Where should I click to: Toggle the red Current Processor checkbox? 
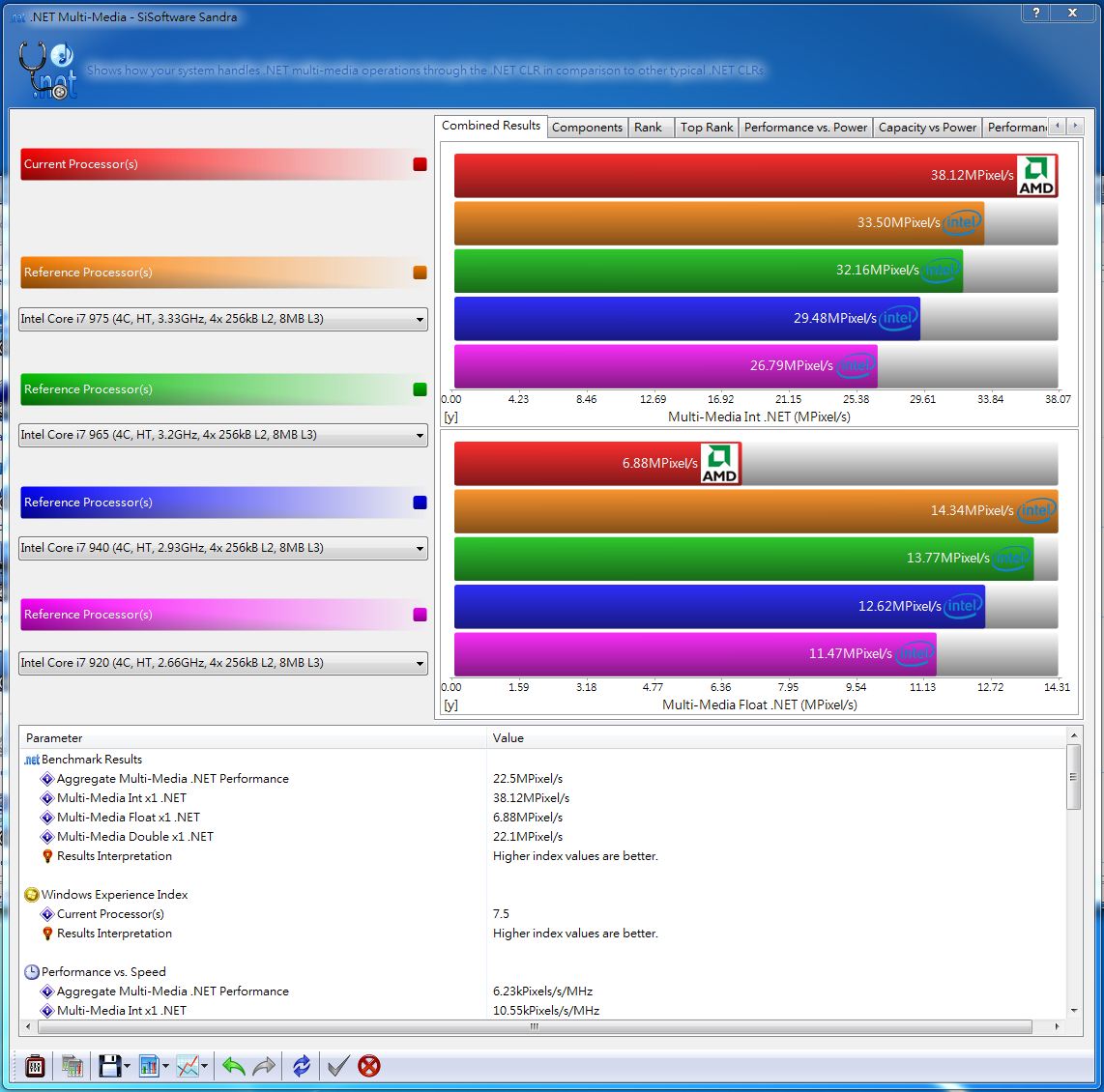[x=420, y=164]
